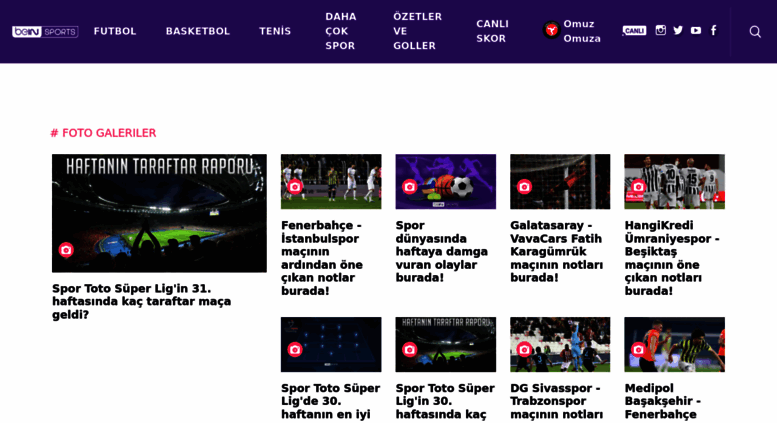The height and width of the screenshot is (423, 777).
Task: Click camera icon on Fenerbahçe - İstanbulspor thumbnail
Action: click(x=295, y=187)
